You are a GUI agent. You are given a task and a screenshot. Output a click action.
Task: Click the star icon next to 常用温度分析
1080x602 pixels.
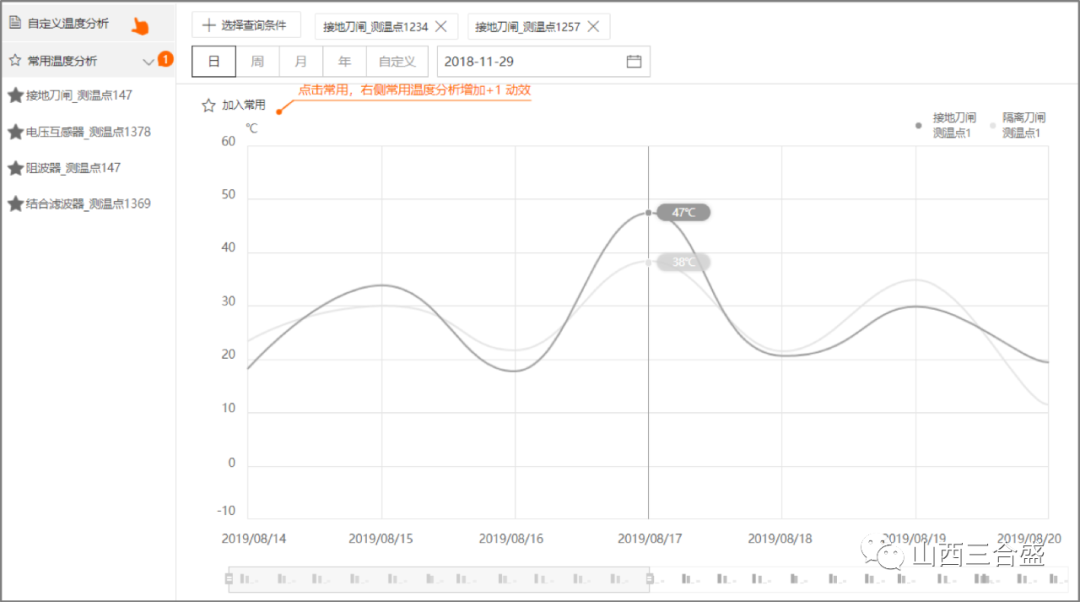pos(14,59)
